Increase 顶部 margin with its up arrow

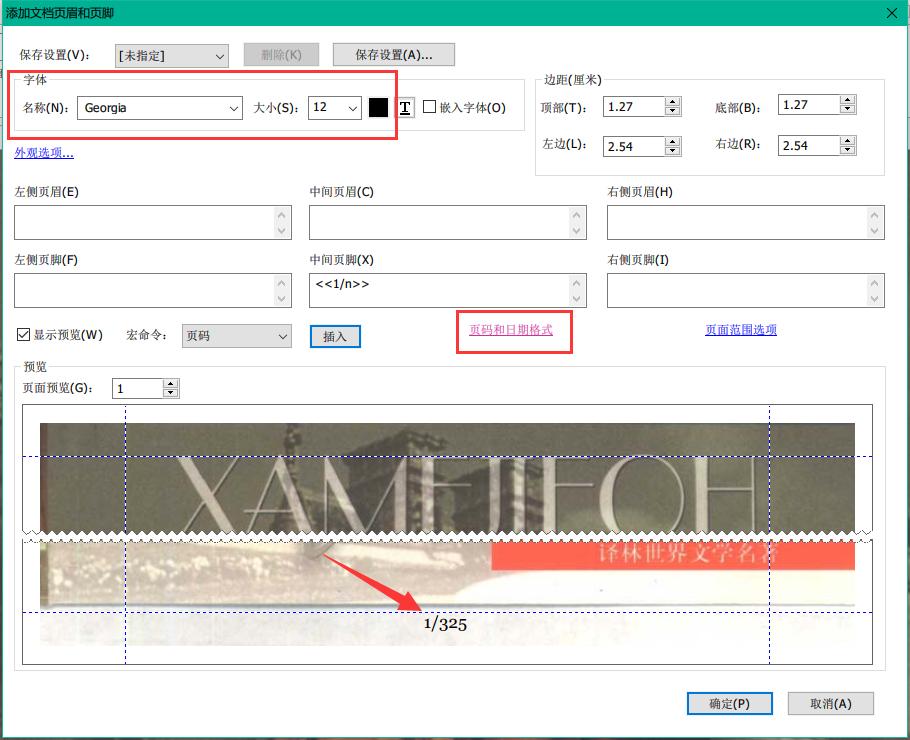[672, 100]
